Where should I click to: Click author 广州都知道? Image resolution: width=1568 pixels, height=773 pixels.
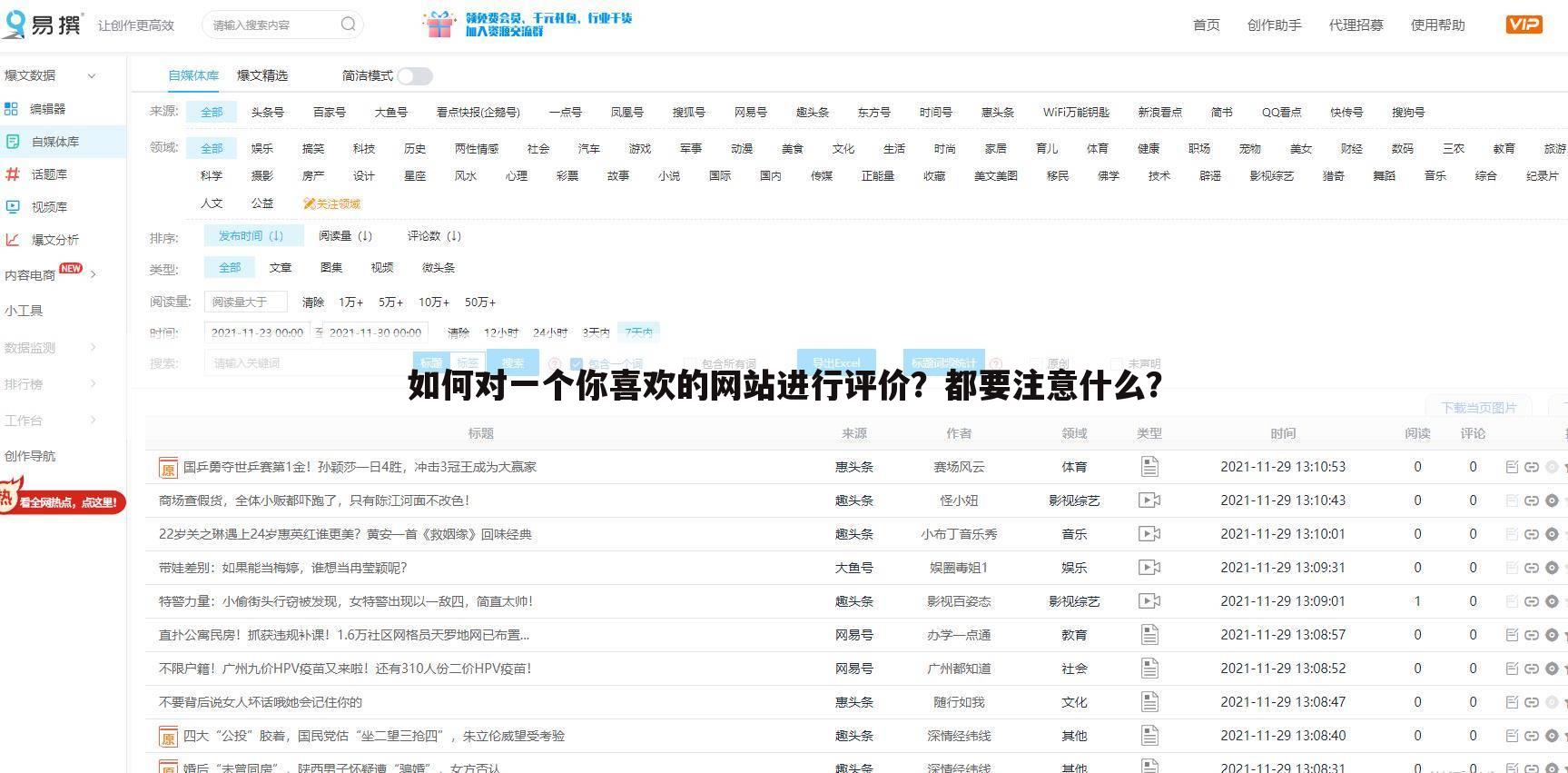click(x=959, y=669)
